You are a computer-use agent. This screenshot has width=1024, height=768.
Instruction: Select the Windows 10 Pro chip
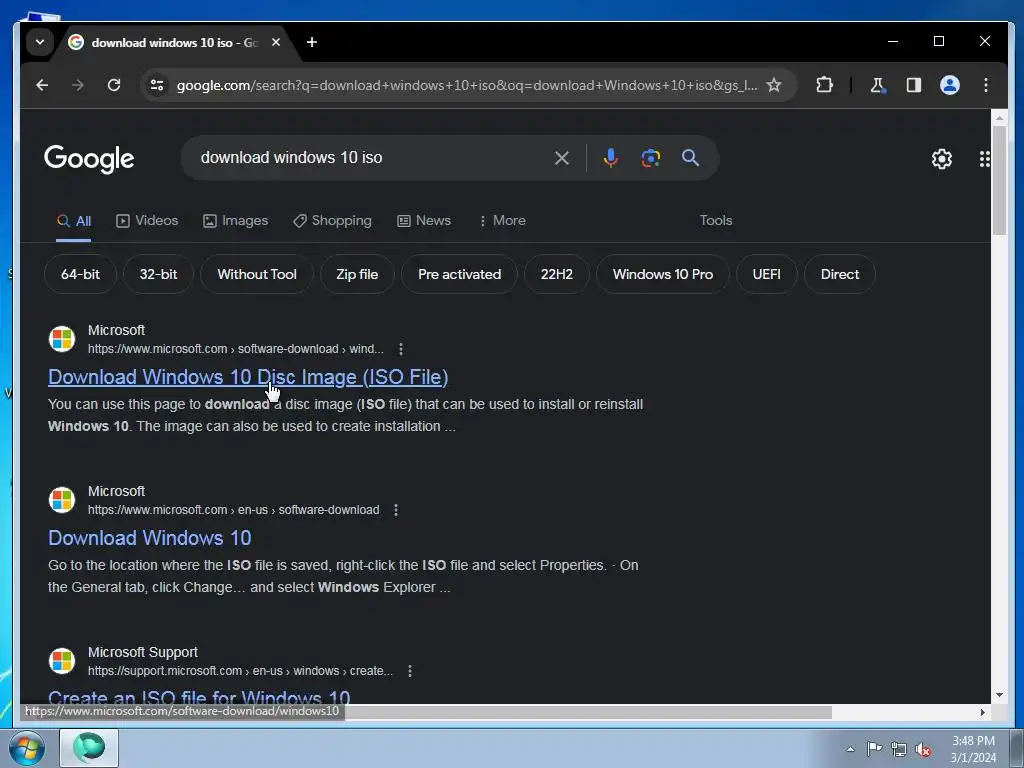tap(663, 274)
